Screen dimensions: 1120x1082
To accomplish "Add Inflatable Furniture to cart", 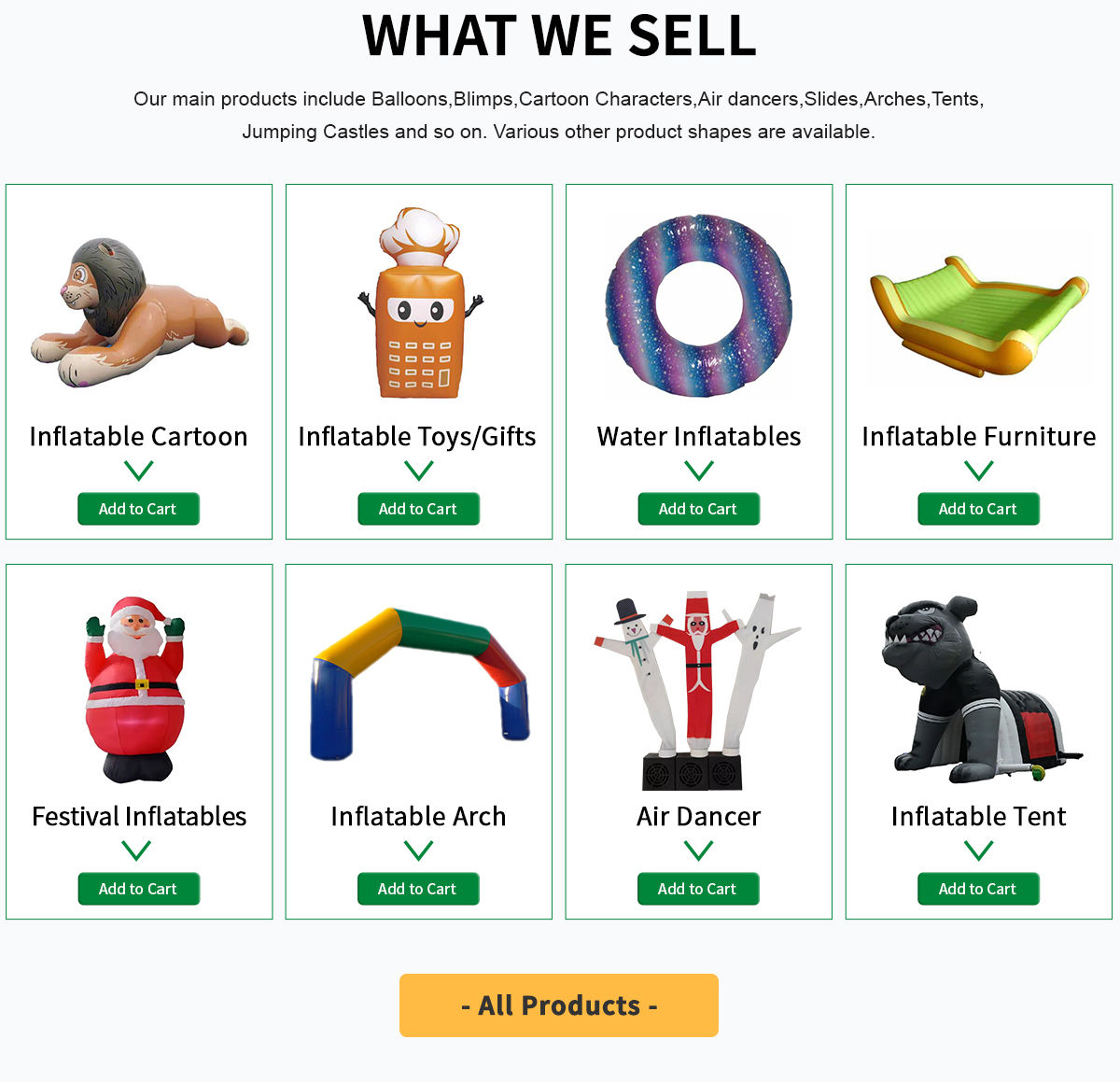I will pos(978,509).
